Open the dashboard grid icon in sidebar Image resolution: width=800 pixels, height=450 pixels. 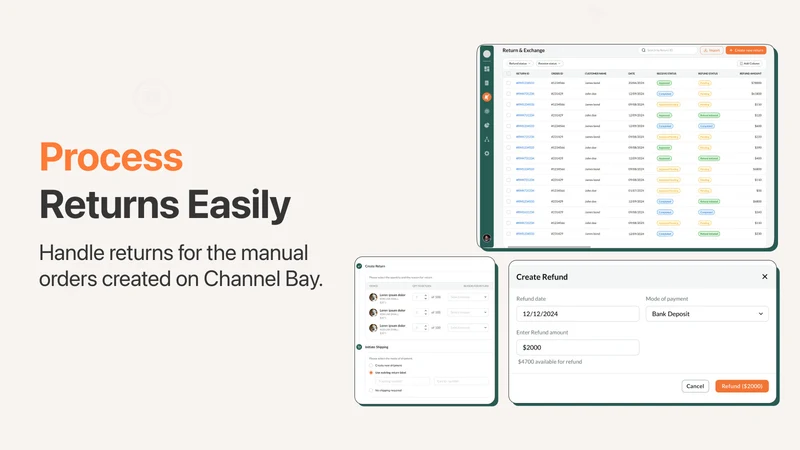click(487, 69)
